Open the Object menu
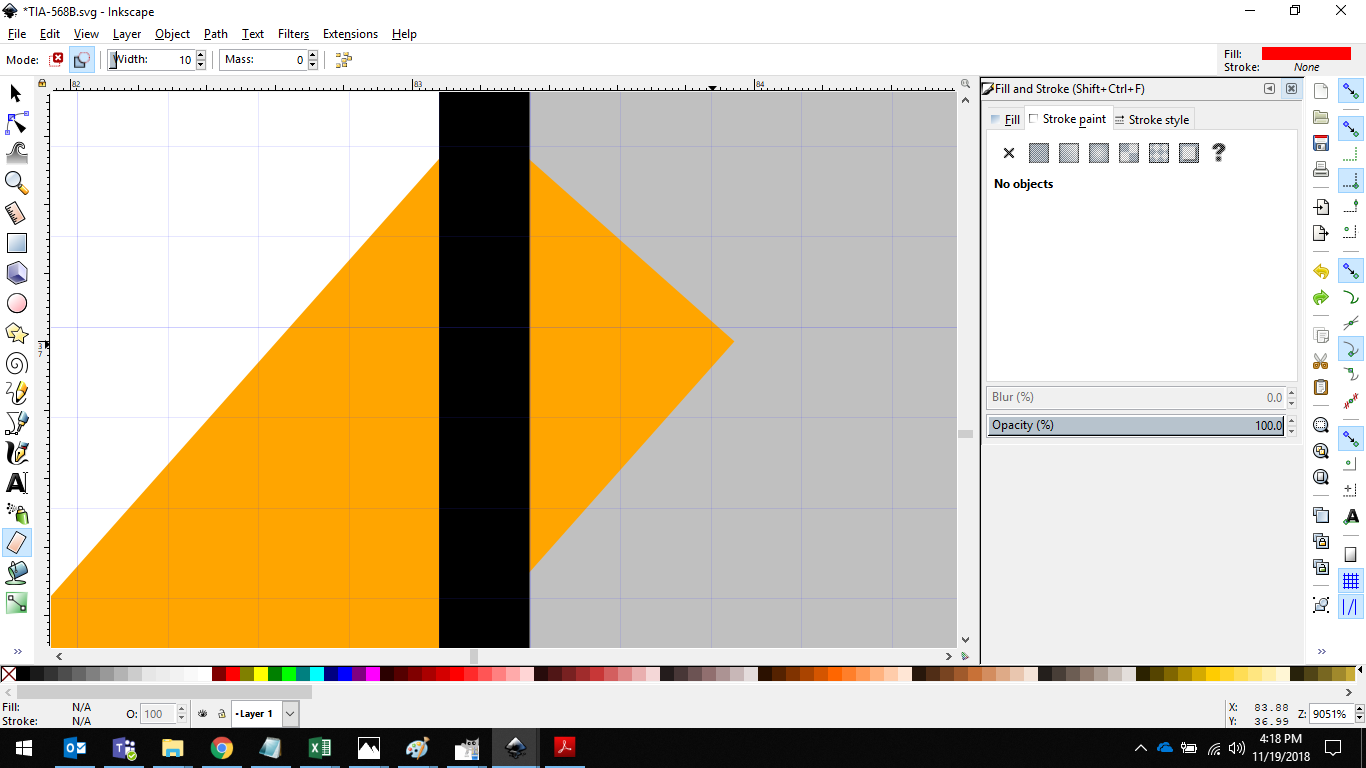The height and width of the screenshot is (768, 1366). coord(172,34)
